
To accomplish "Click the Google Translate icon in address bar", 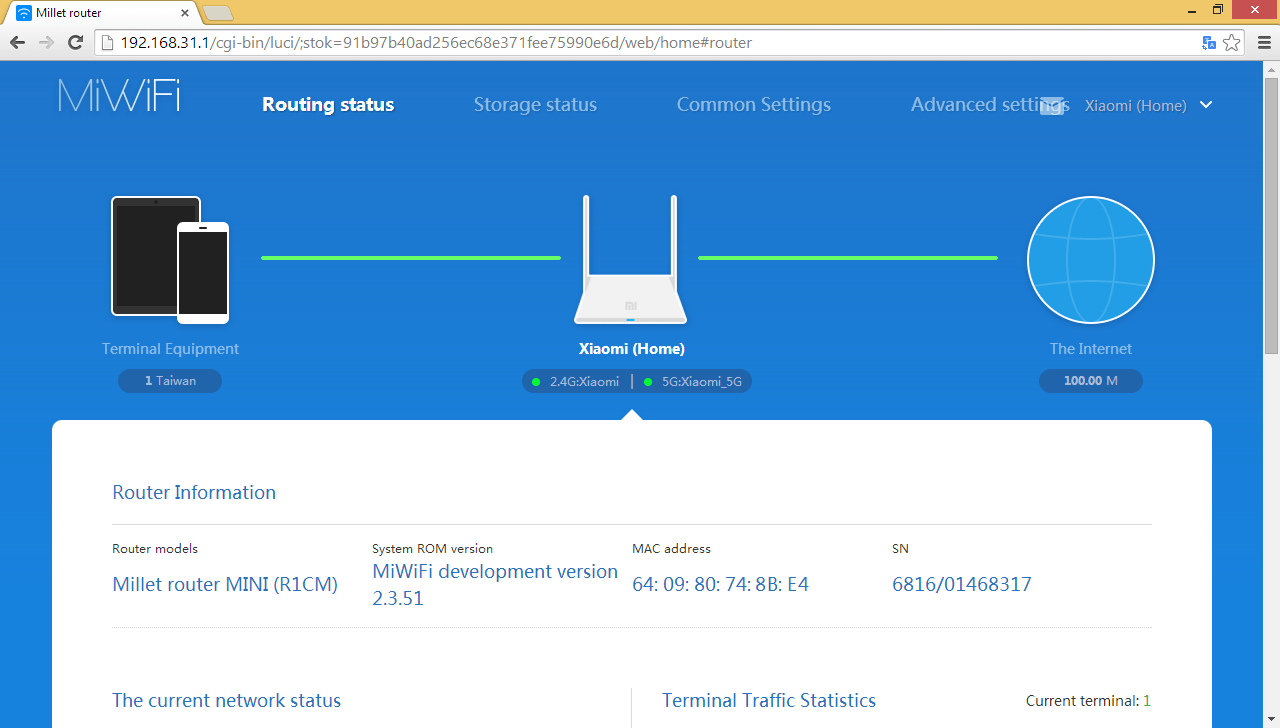I will point(1209,43).
